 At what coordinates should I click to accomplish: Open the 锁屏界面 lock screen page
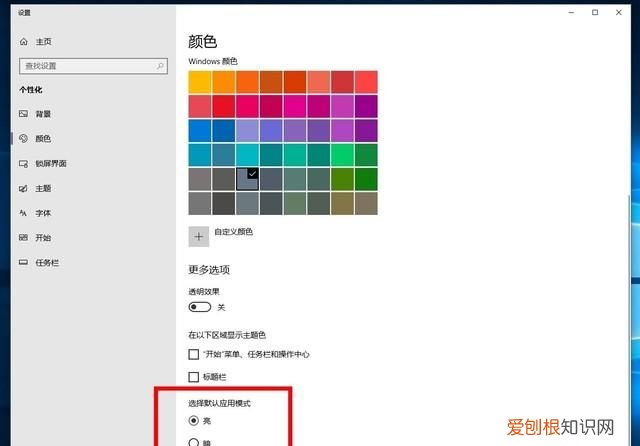[x=42, y=164]
